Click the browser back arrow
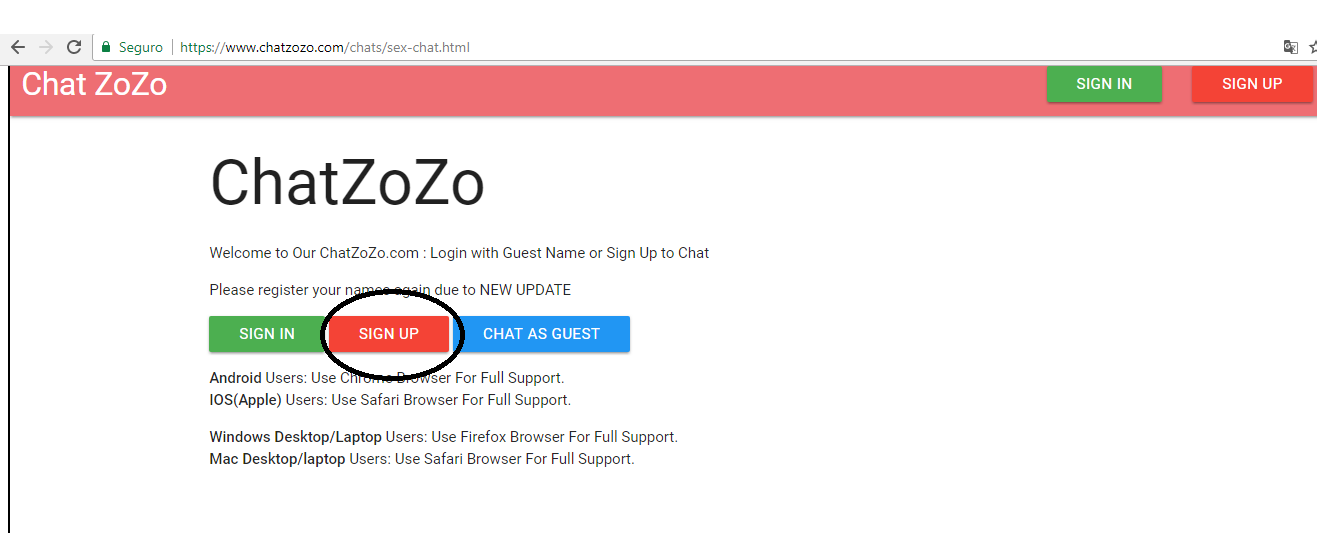 pos(18,47)
